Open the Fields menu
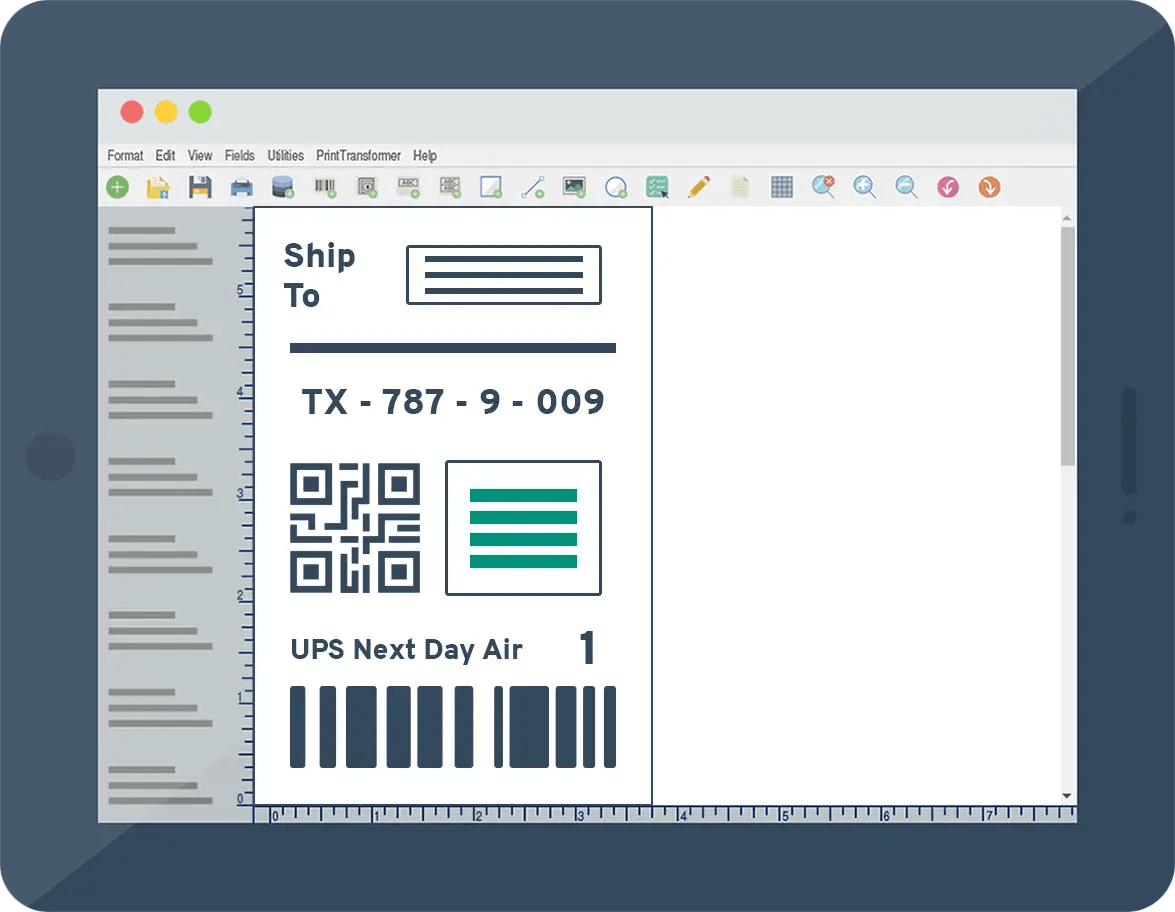The image size is (1175, 912). (239, 155)
